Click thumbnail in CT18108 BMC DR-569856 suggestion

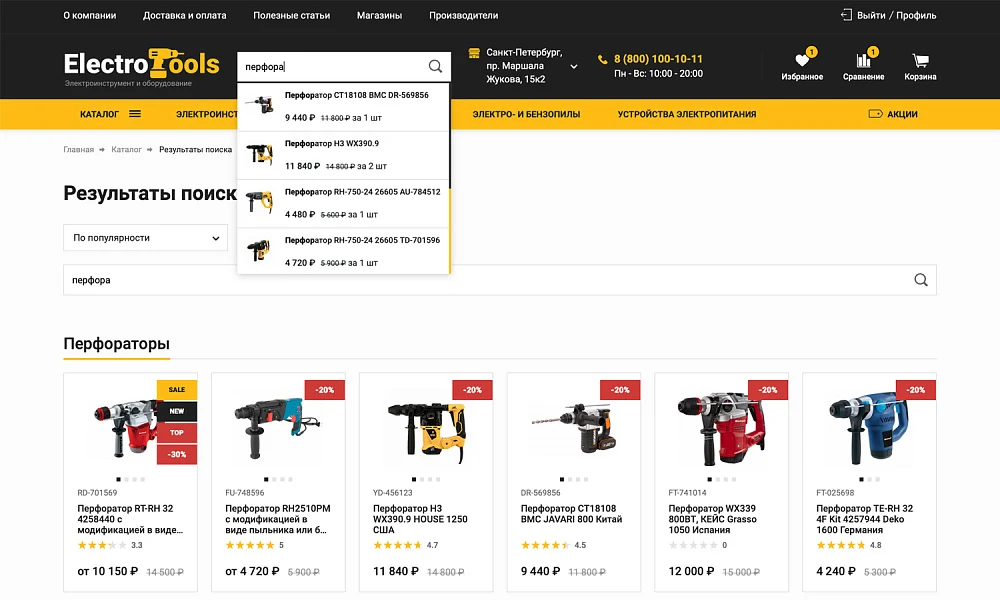260,105
